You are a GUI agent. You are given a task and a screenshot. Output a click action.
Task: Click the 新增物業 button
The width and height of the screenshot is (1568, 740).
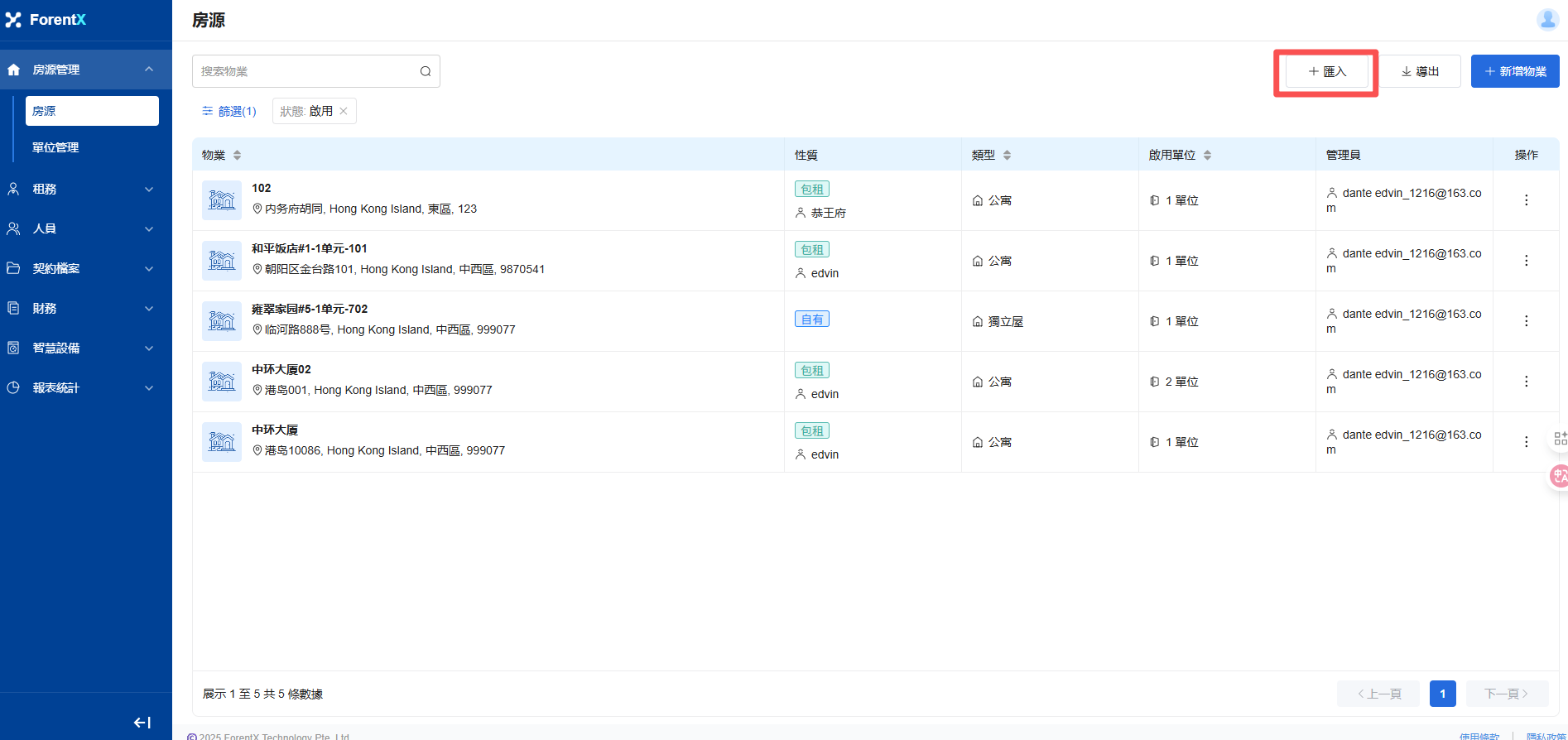1514,71
